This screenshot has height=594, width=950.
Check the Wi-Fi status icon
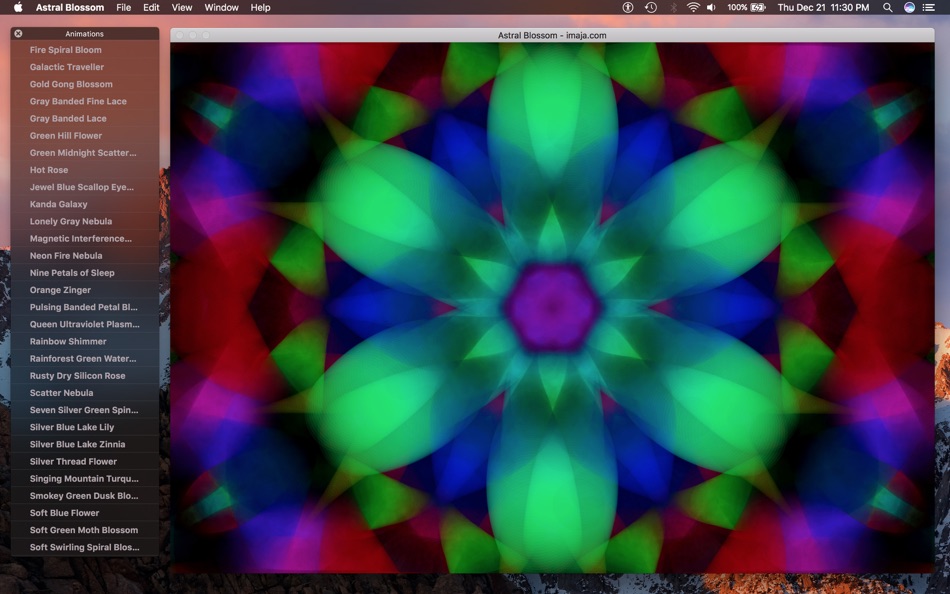point(693,7)
